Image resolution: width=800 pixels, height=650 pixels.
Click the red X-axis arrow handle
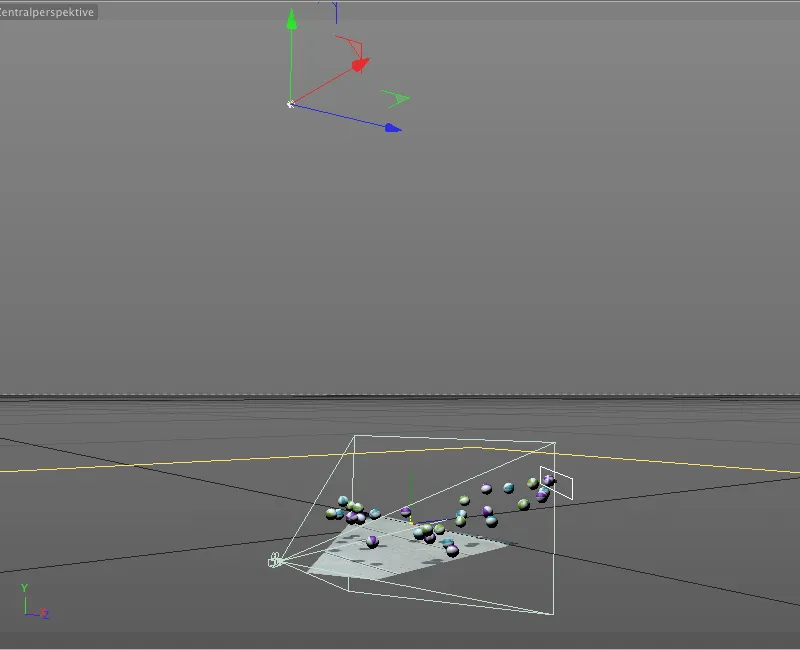(x=360, y=64)
